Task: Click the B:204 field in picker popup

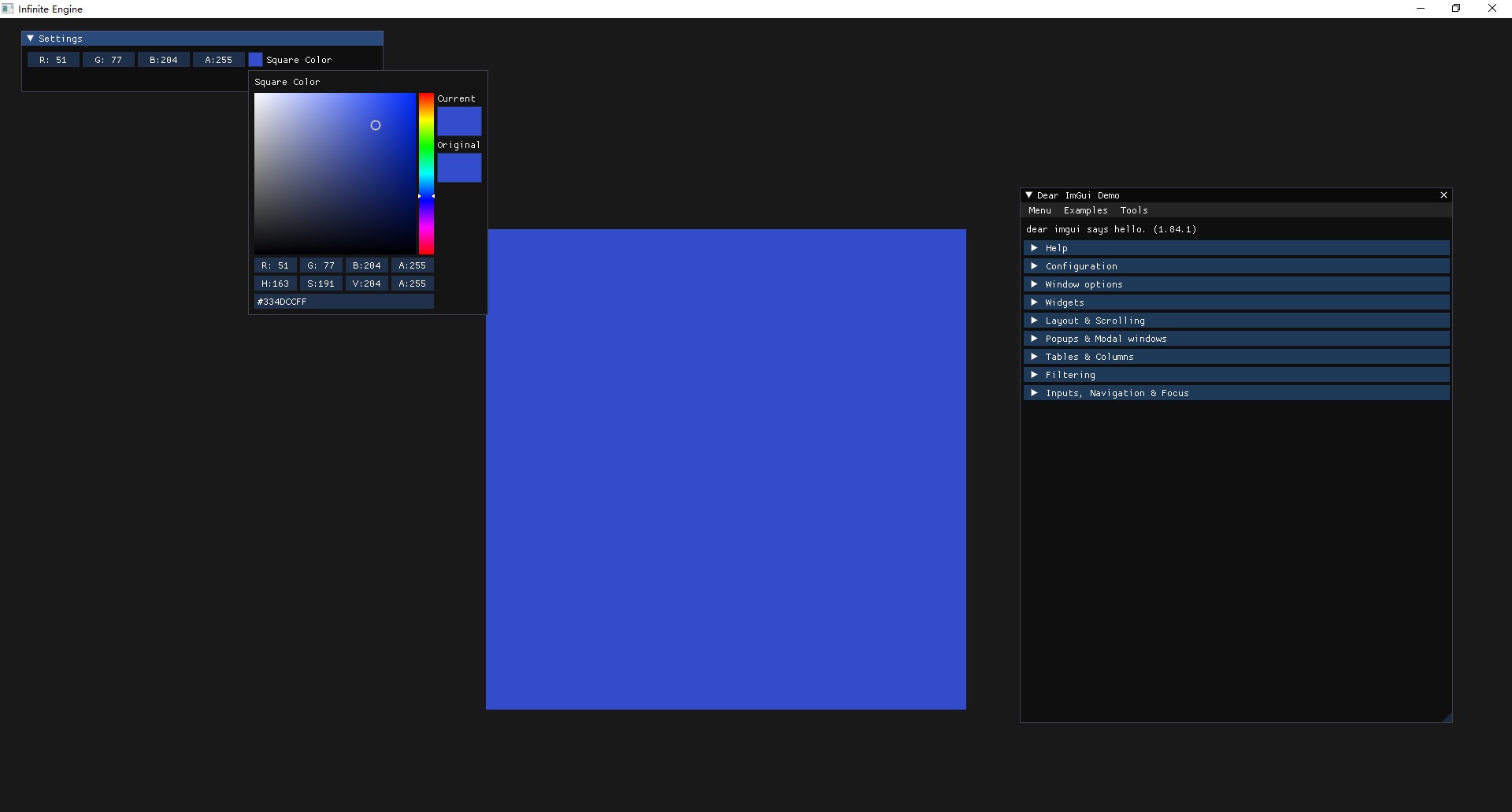Action: [x=367, y=265]
